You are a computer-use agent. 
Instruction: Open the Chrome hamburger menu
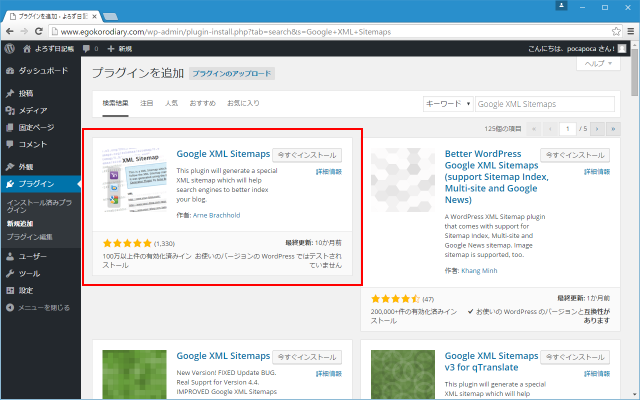(631, 31)
